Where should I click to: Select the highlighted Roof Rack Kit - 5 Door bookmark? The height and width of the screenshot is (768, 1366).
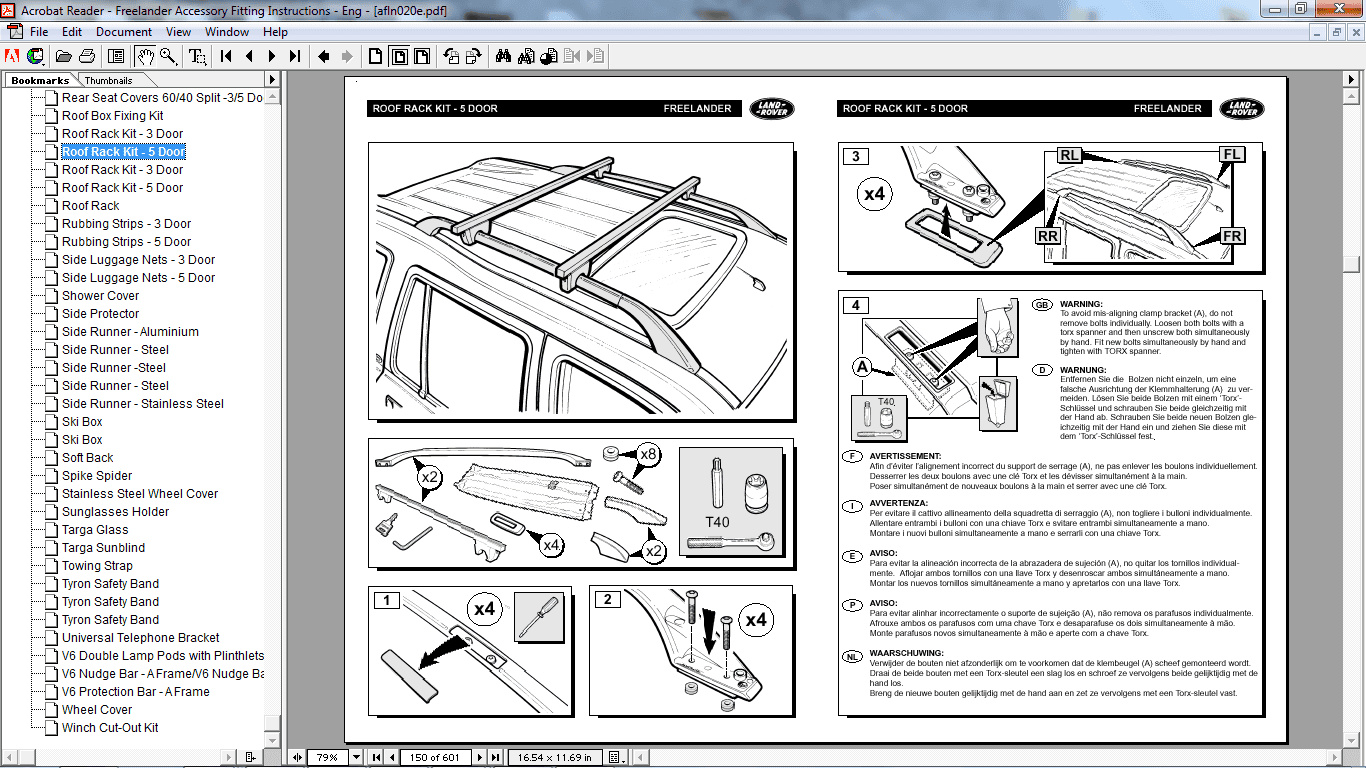point(123,152)
